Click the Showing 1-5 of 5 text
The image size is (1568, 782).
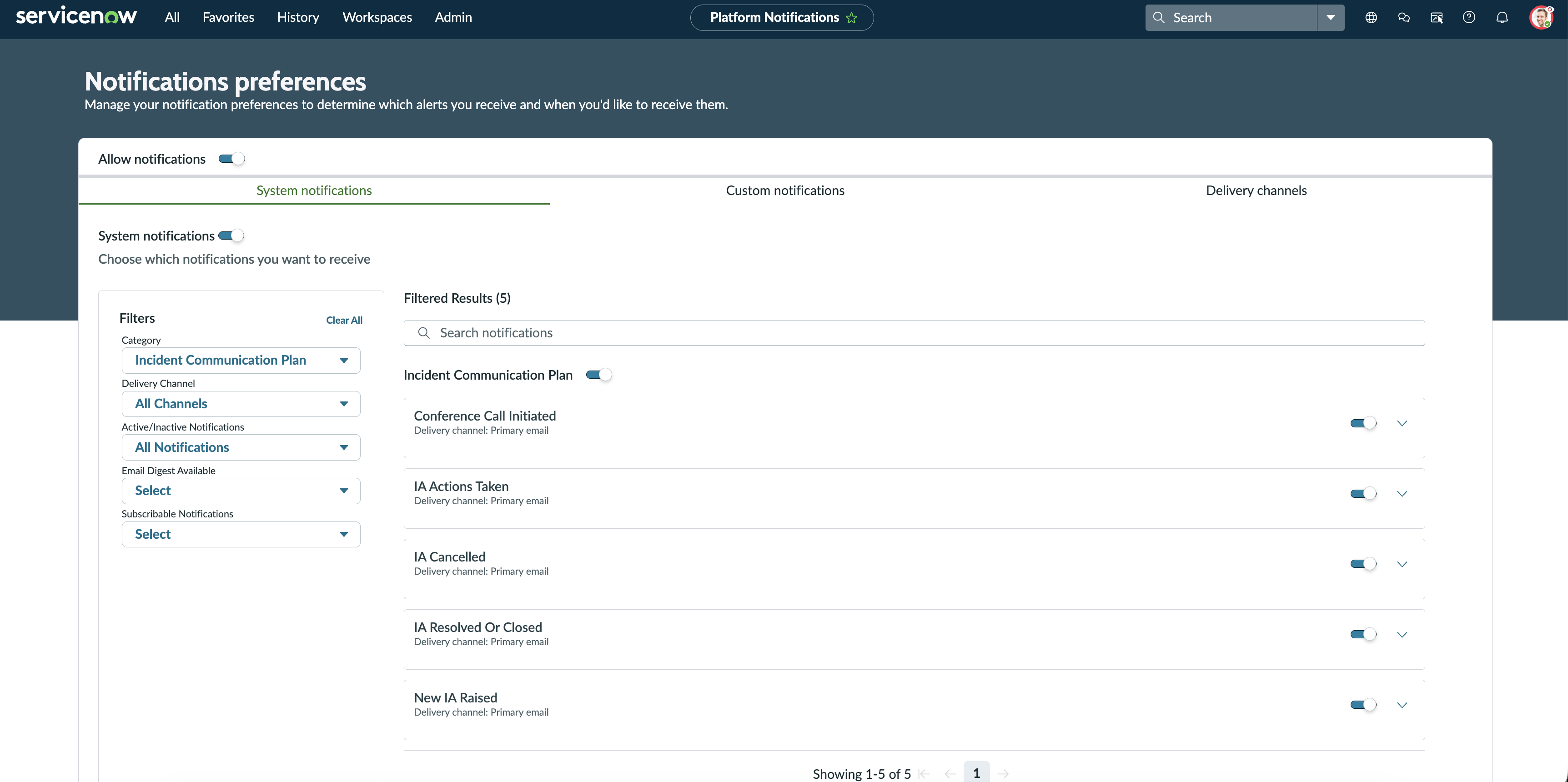(862, 774)
